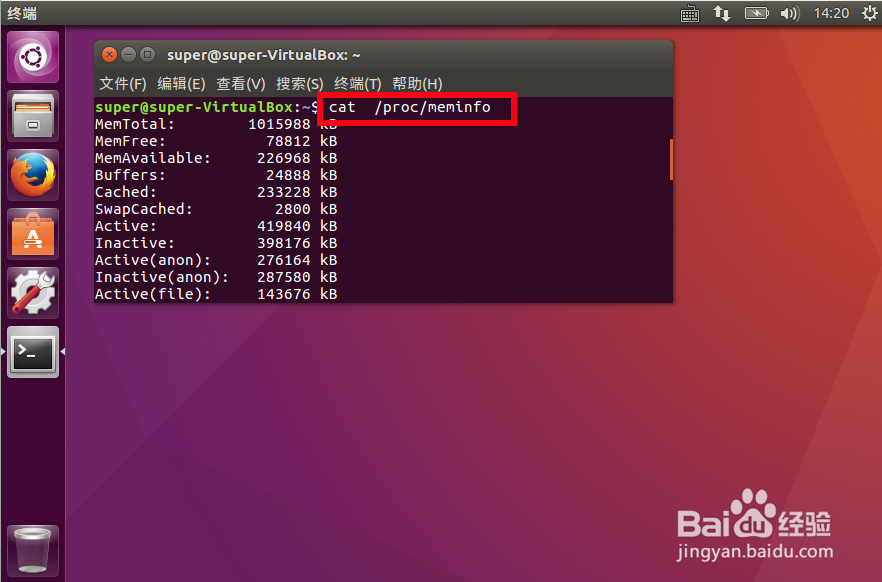
Task: Click the Active: 419840 kB line
Action: [216, 226]
